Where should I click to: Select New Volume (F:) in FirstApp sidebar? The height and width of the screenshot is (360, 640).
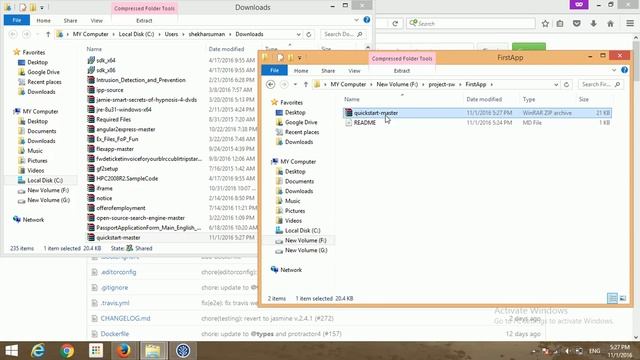[x=305, y=240]
